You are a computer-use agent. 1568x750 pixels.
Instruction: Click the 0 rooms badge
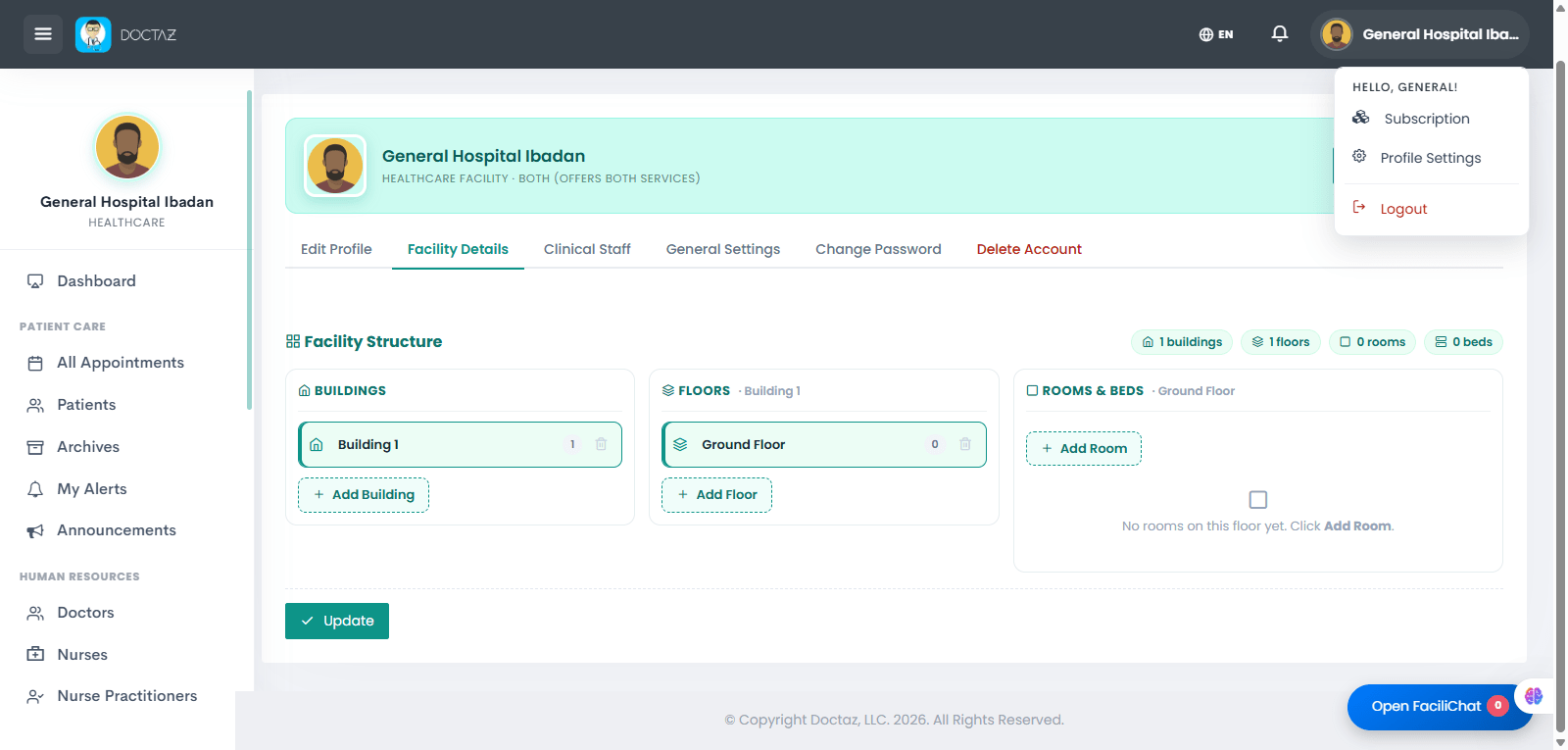[1372, 342]
